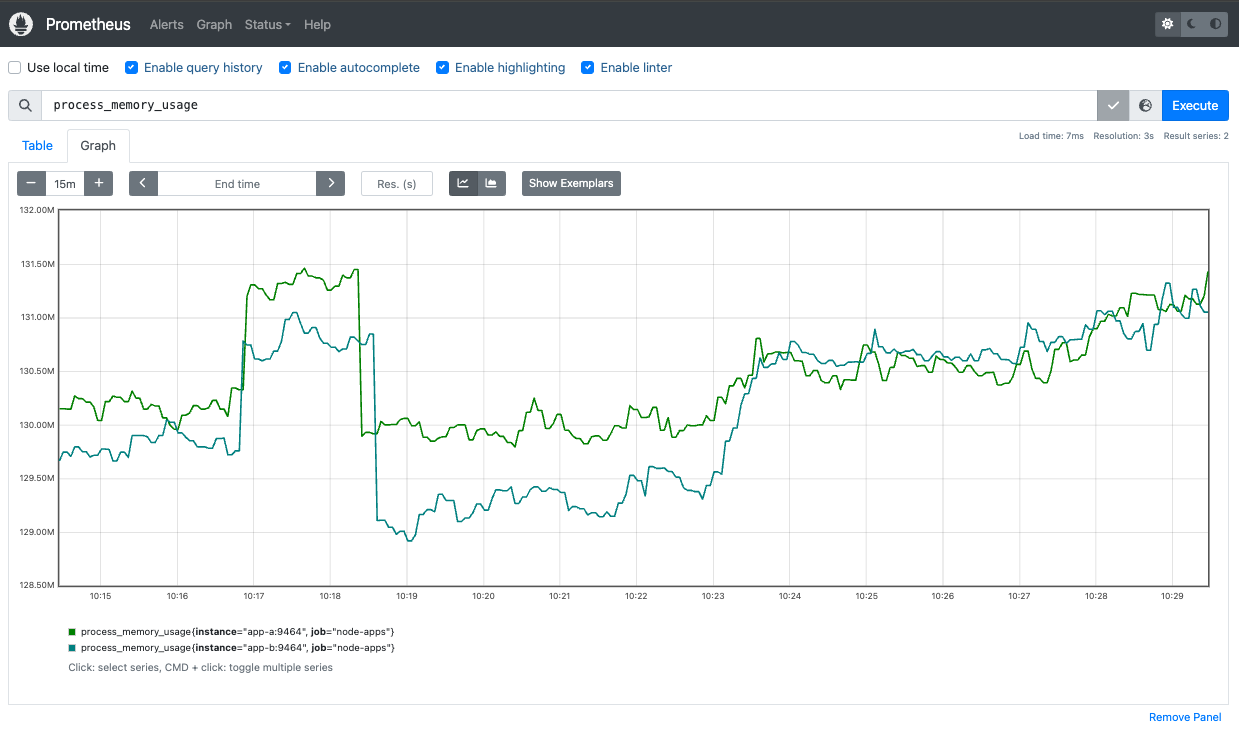Select the auto theme half-moon icon

pos(1214,24)
